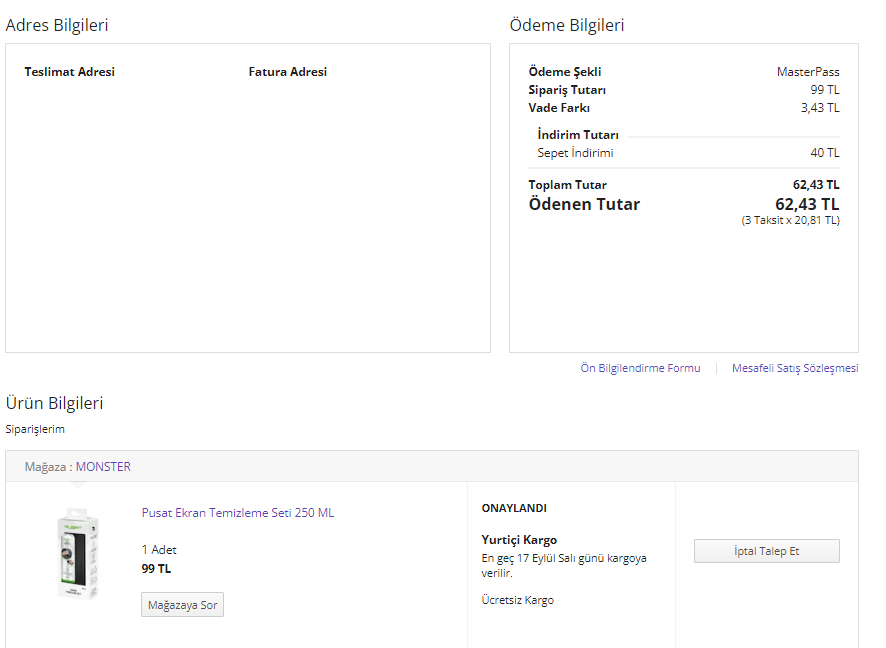
Task: Click the Ücretsiz Kargo label
Action: pyautogui.click(x=518, y=600)
